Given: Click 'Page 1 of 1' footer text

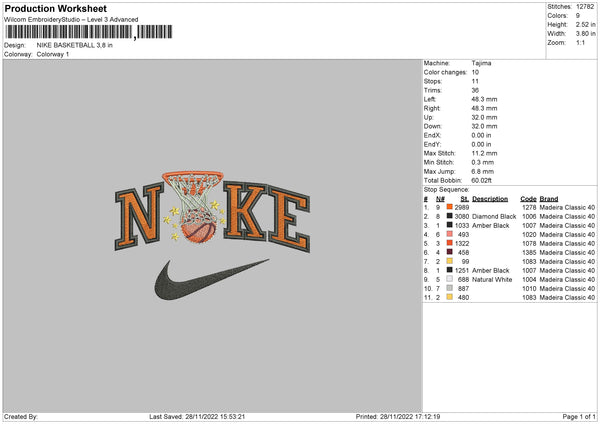Looking at the screenshot, I should tap(579, 417).
